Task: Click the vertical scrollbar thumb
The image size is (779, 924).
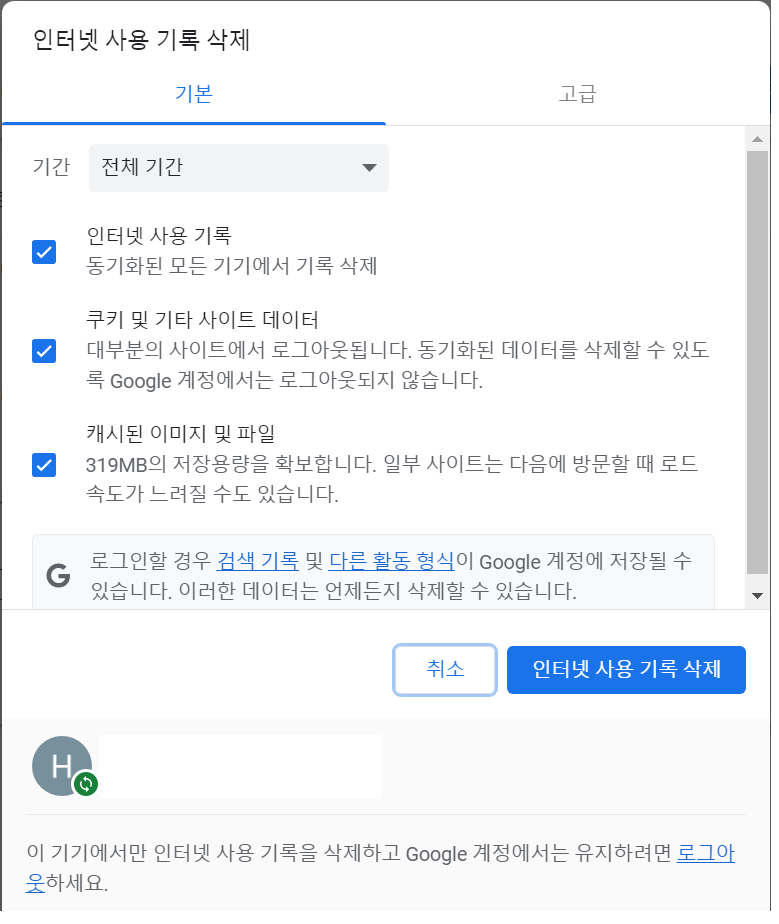Action: click(758, 362)
